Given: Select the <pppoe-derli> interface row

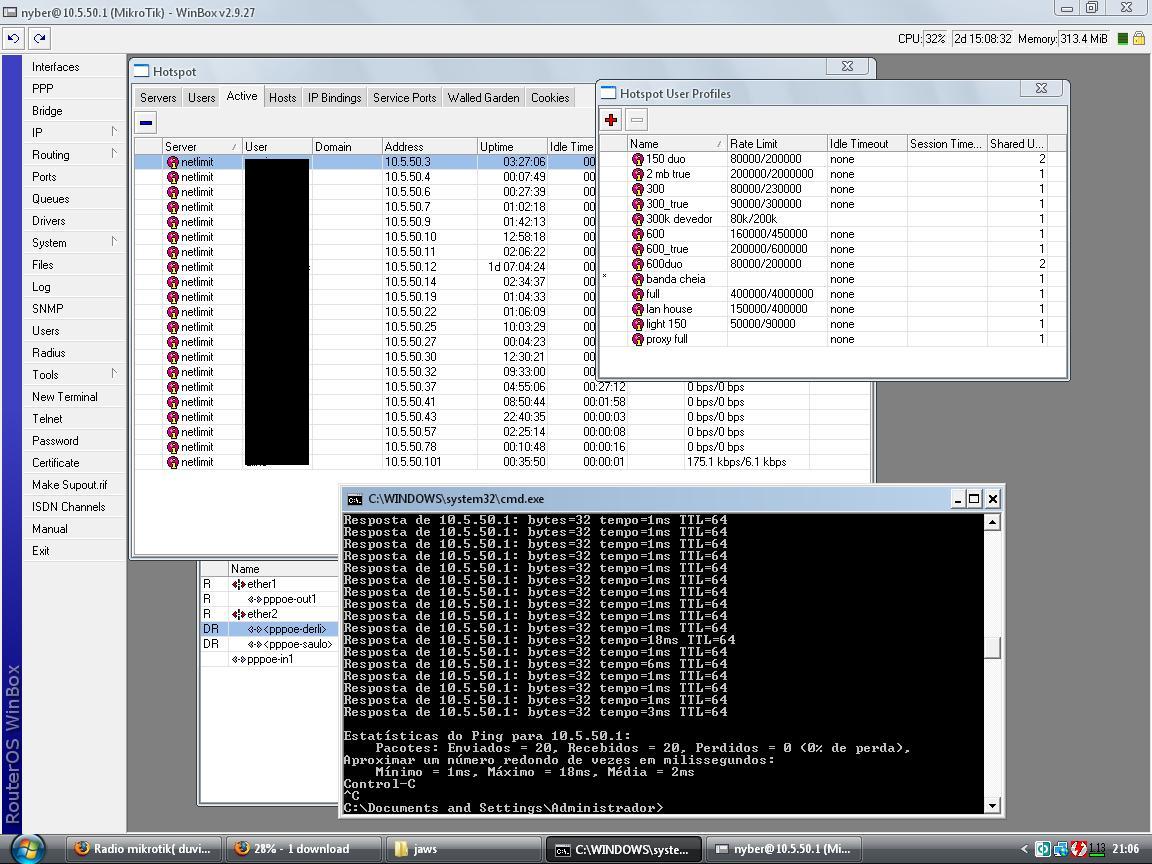Looking at the screenshot, I should 269,630.
